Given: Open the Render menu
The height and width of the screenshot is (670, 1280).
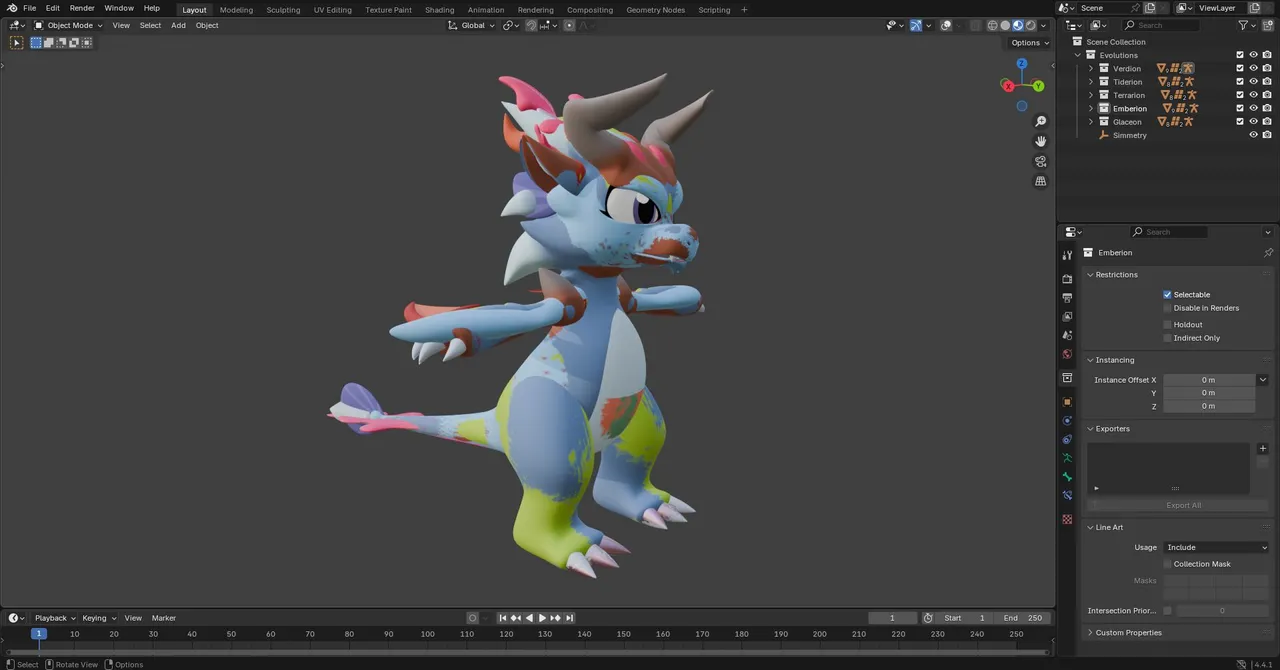Looking at the screenshot, I should click(x=82, y=8).
